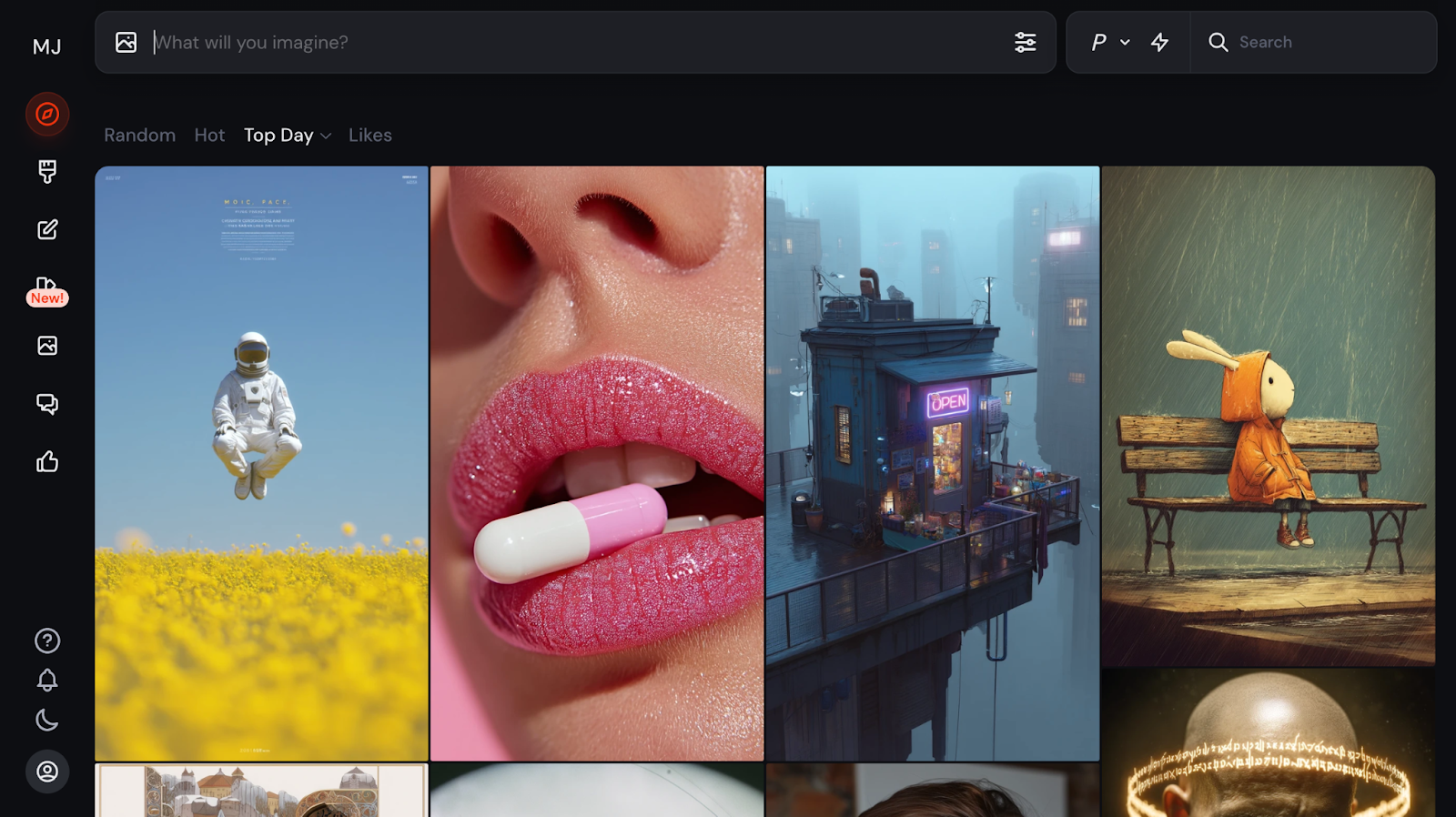Open the castle illustration thumbnail
The image size is (1456, 817).
[x=261, y=791]
